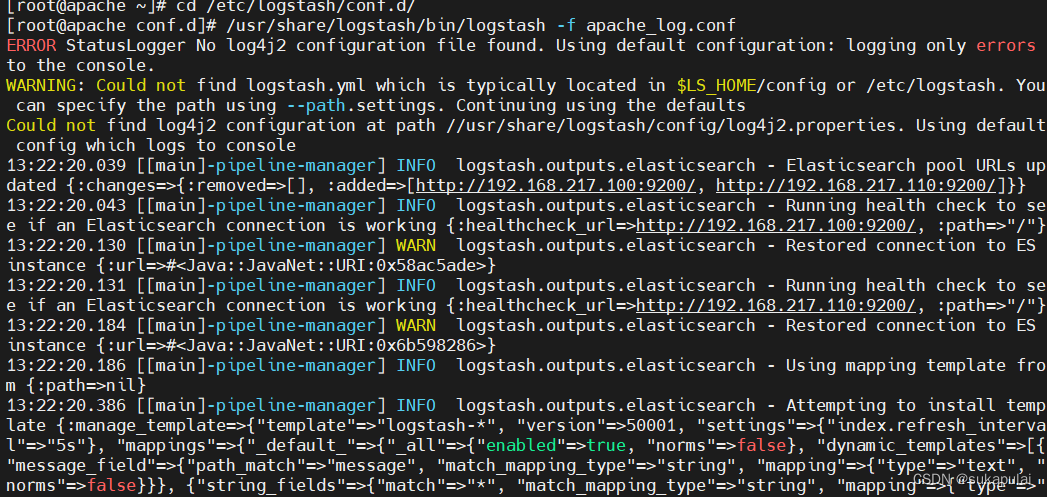The height and width of the screenshot is (497, 1047).
Task: Click the yellow 'WARNING:' label
Action: tap(46, 86)
